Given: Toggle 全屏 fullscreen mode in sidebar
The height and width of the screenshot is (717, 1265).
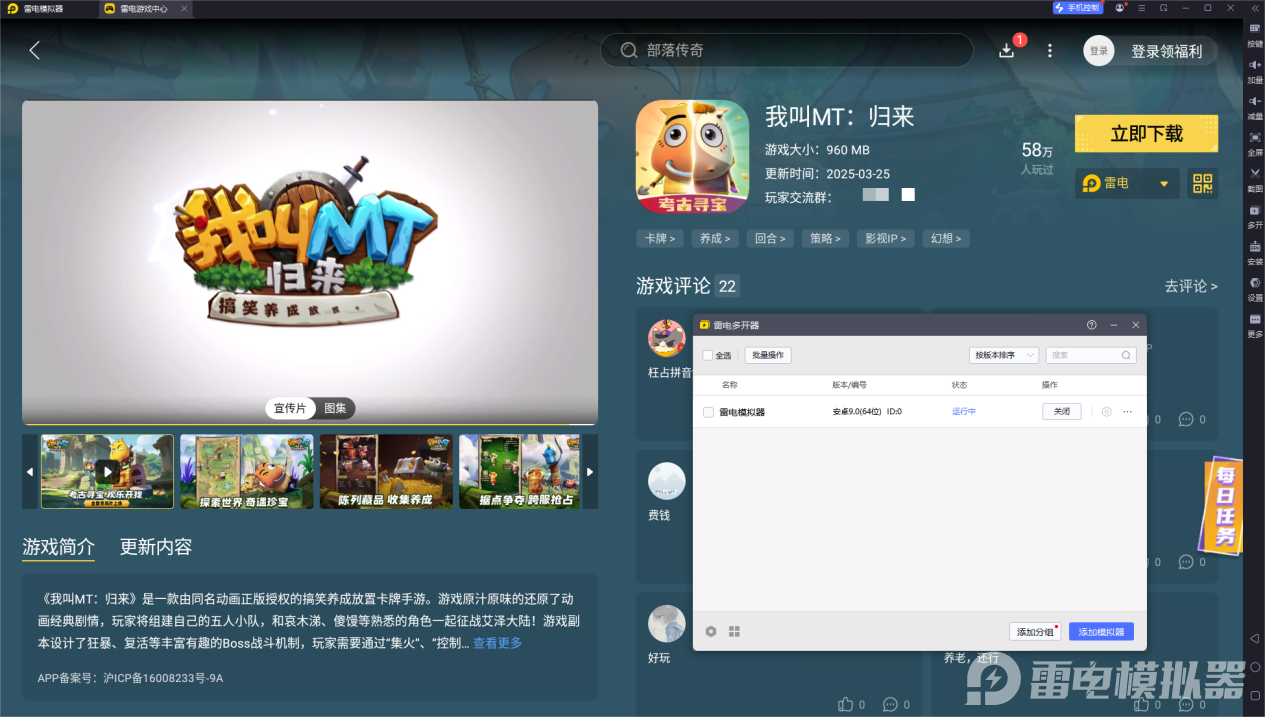Looking at the screenshot, I should [1253, 140].
